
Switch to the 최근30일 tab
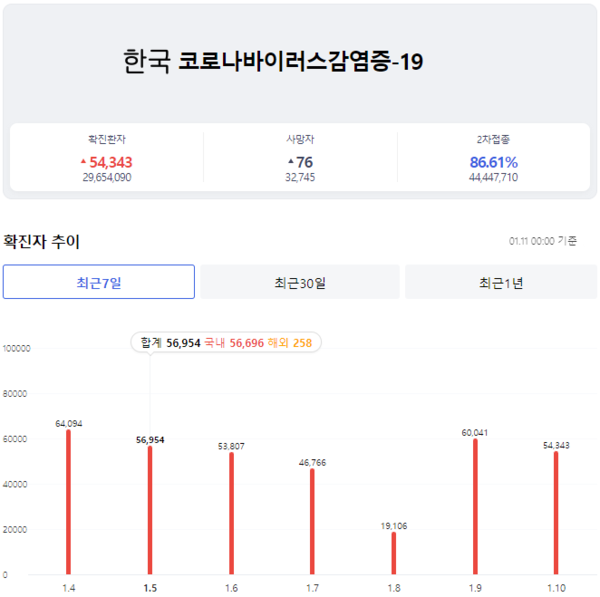coord(300,282)
